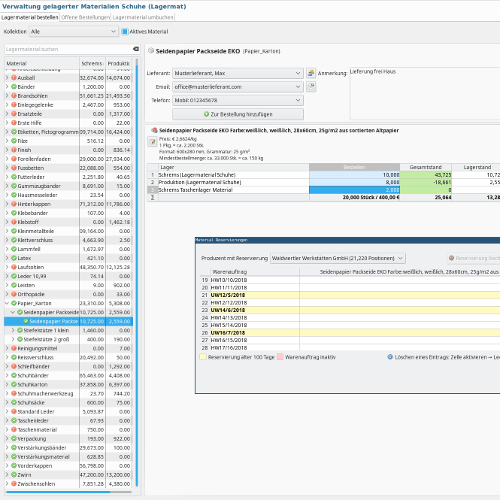500x500 pixels.
Task: Select the Vorderkappen tree row
Action: coord(68,466)
